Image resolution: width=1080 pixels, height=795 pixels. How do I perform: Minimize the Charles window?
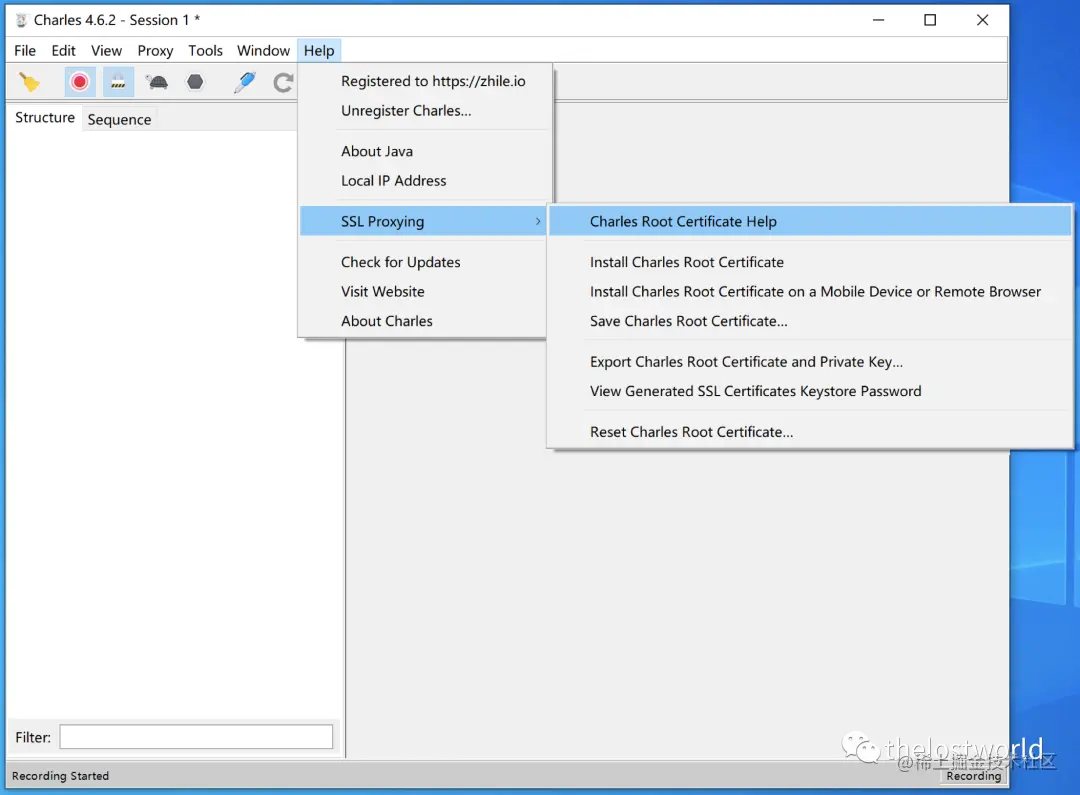coord(878,20)
